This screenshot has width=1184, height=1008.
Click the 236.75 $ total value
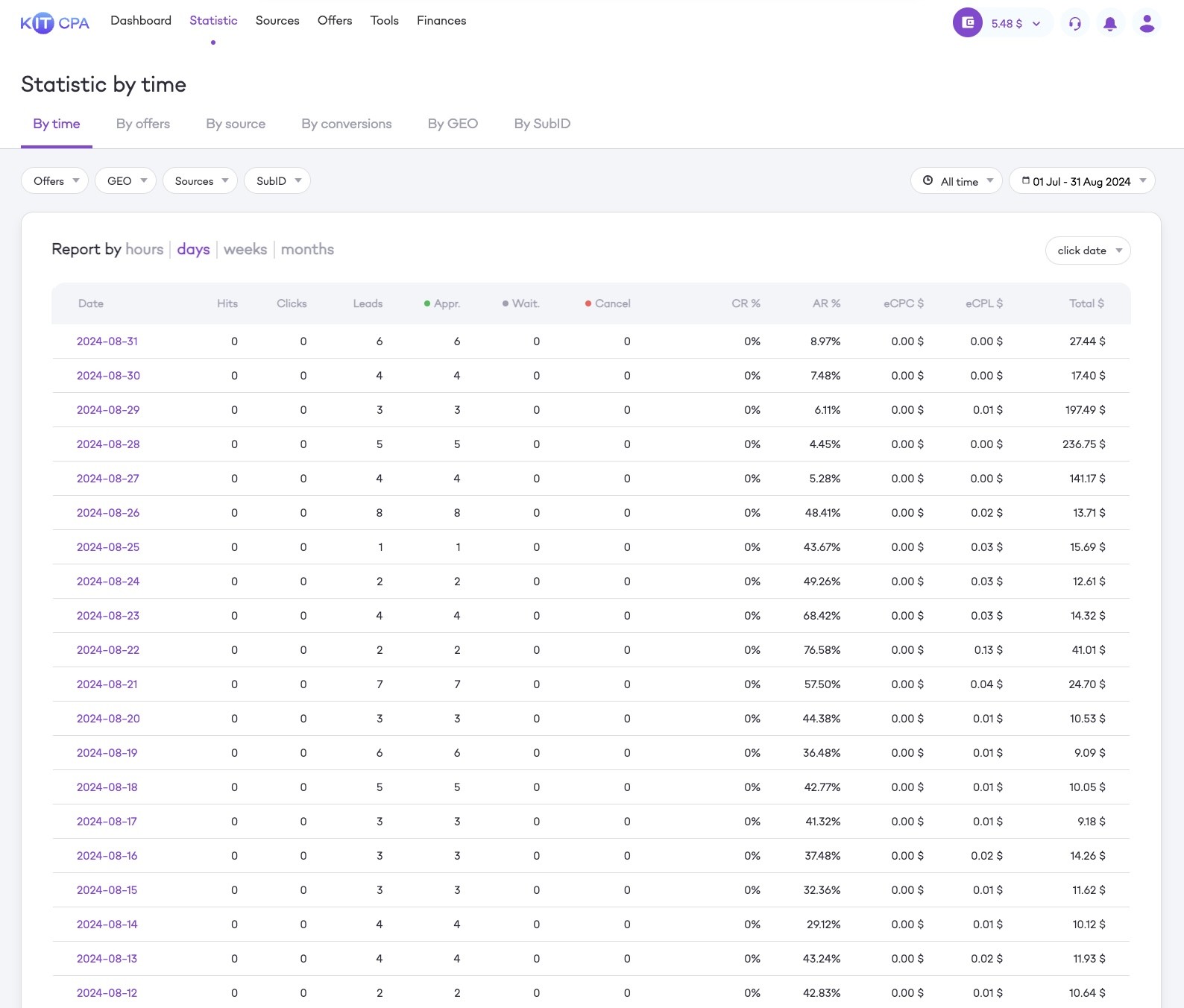pos(1084,444)
